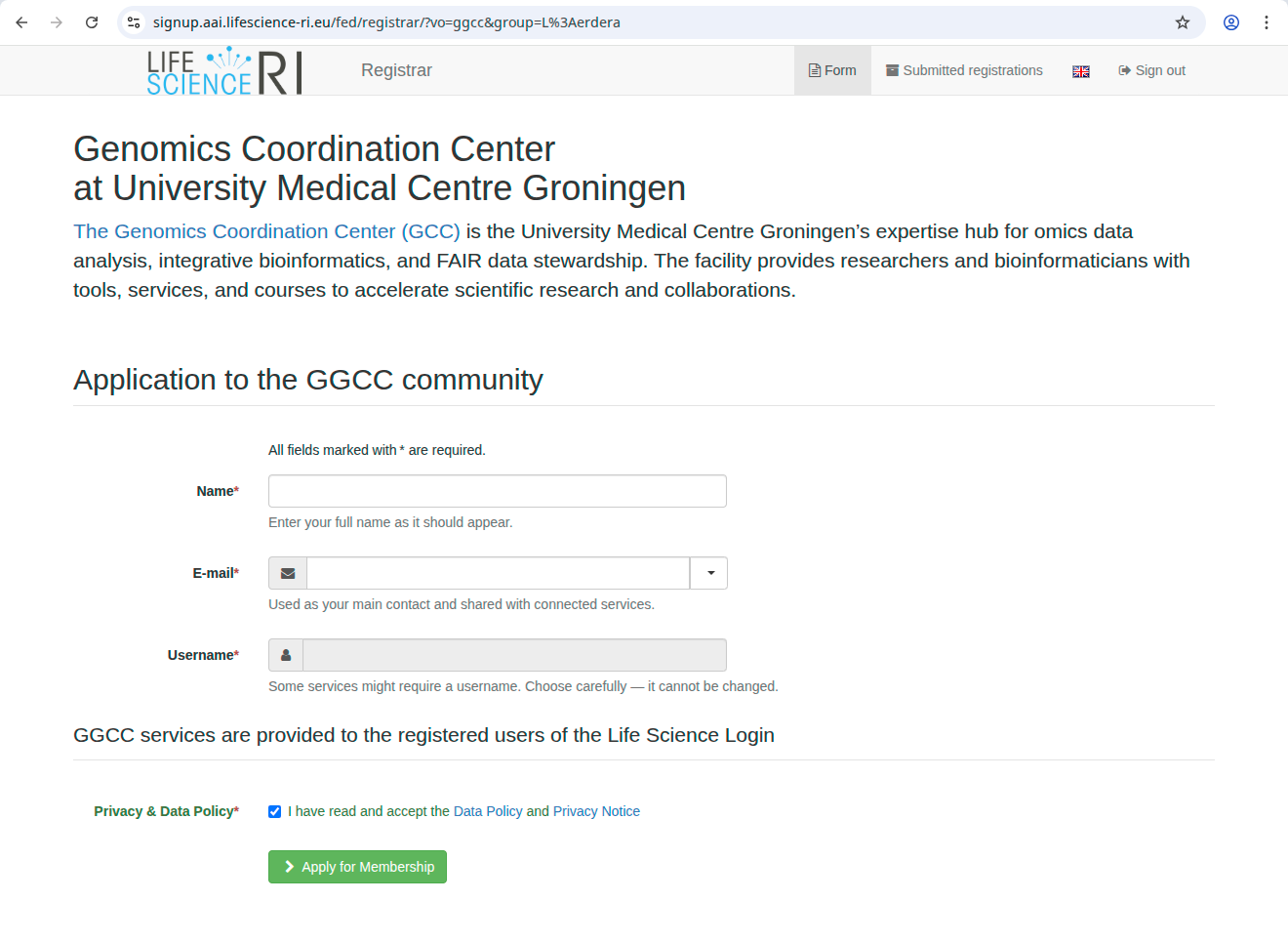Image resolution: width=1288 pixels, height=942 pixels.
Task: Switch to the Form tab
Action: point(832,70)
